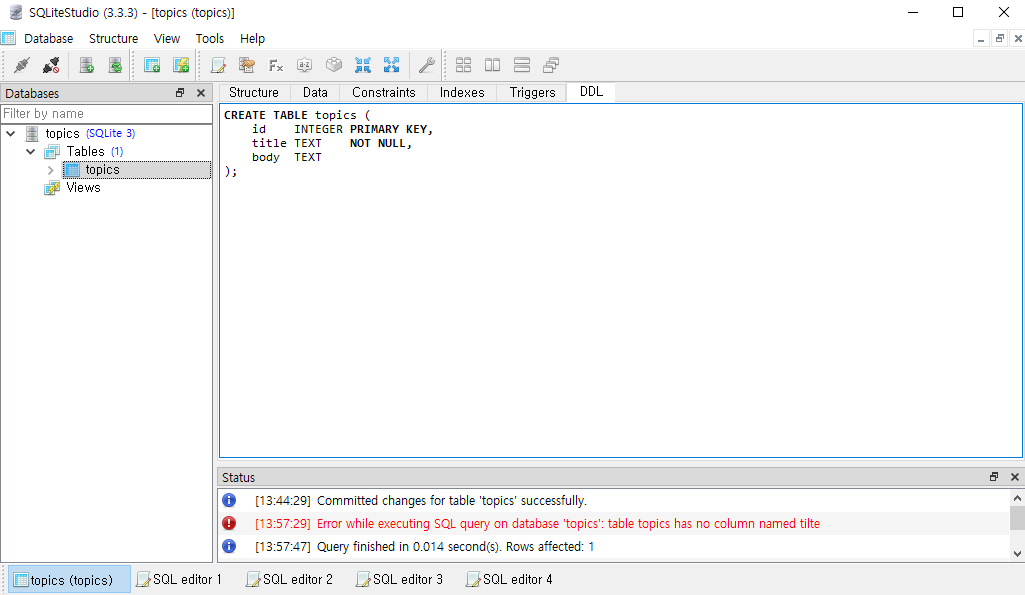The image size is (1025, 595).
Task: Open the DDL history icon
Action: pos(247,65)
